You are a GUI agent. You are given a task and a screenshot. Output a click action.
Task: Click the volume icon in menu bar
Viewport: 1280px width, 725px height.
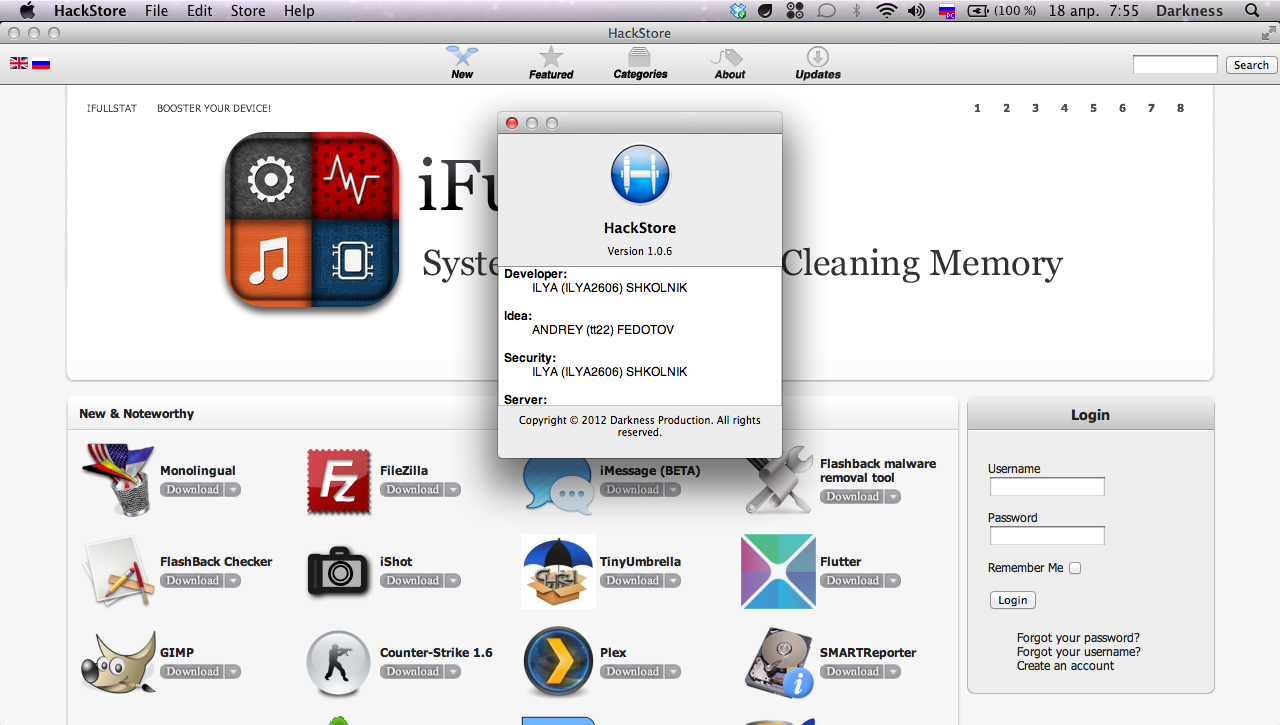click(x=916, y=11)
